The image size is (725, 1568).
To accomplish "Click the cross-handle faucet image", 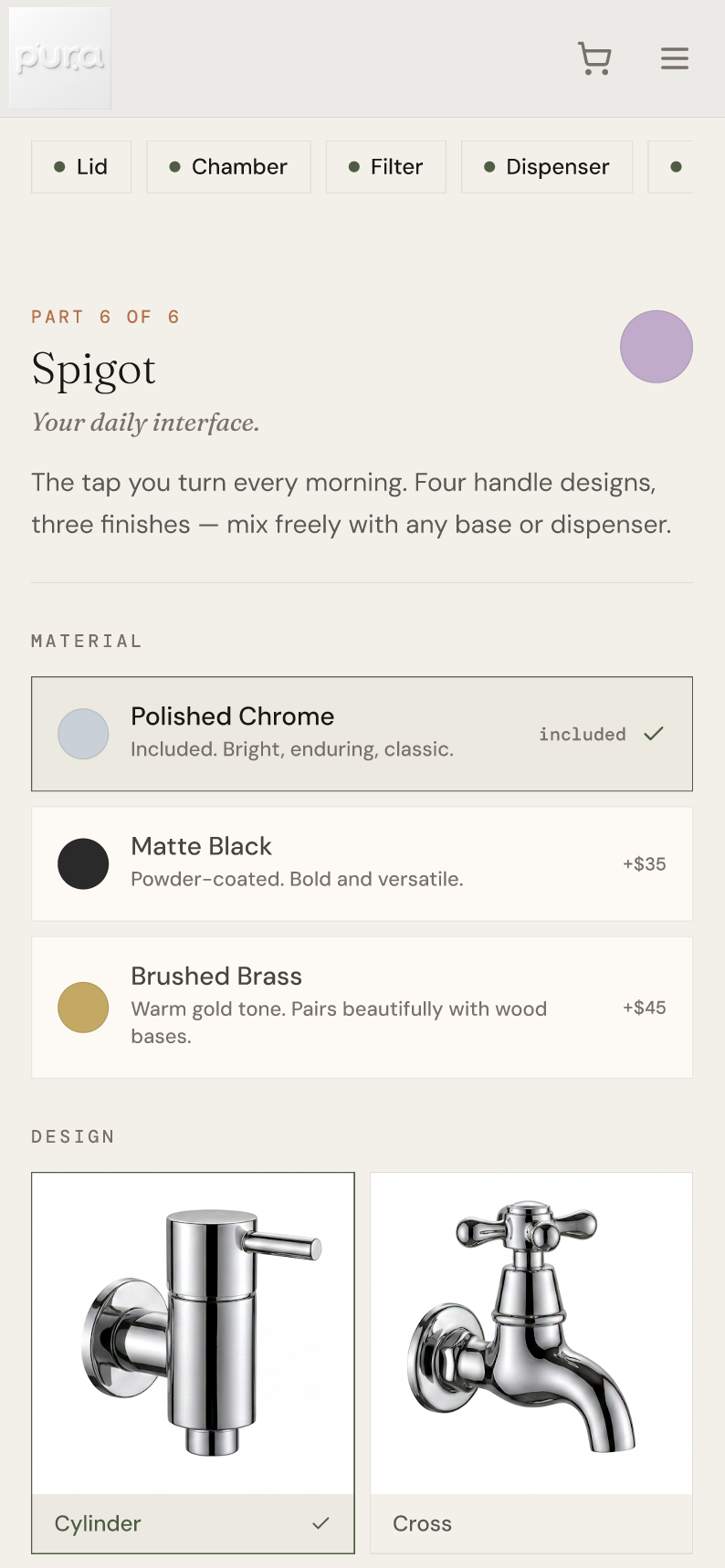I will (531, 1333).
